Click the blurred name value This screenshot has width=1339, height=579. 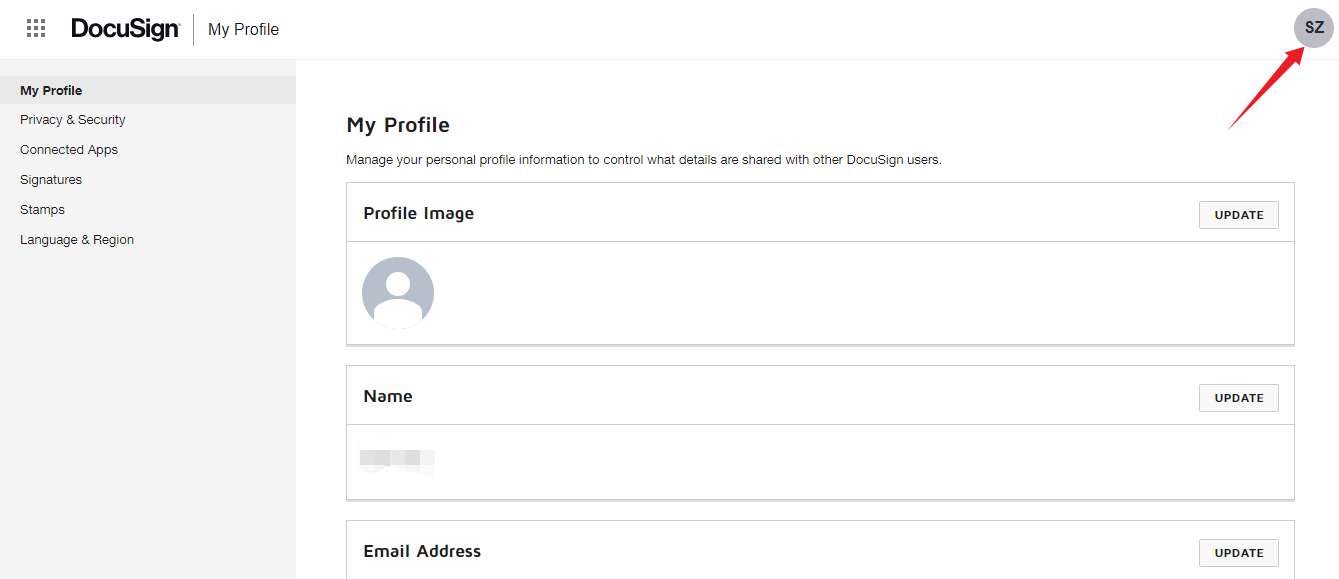click(x=397, y=461)
